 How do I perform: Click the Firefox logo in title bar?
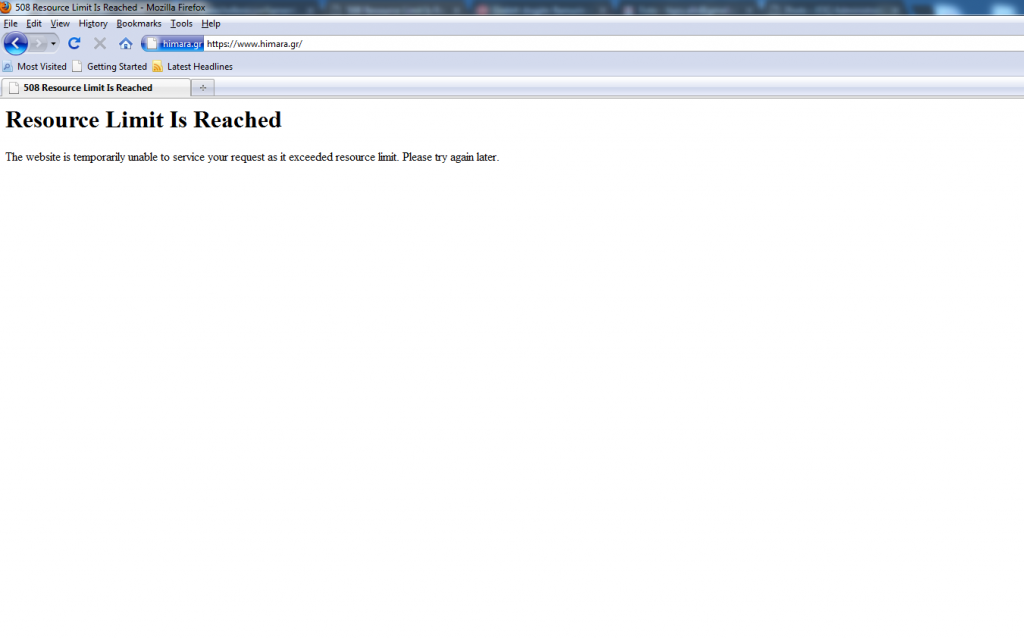coord(6,7)
